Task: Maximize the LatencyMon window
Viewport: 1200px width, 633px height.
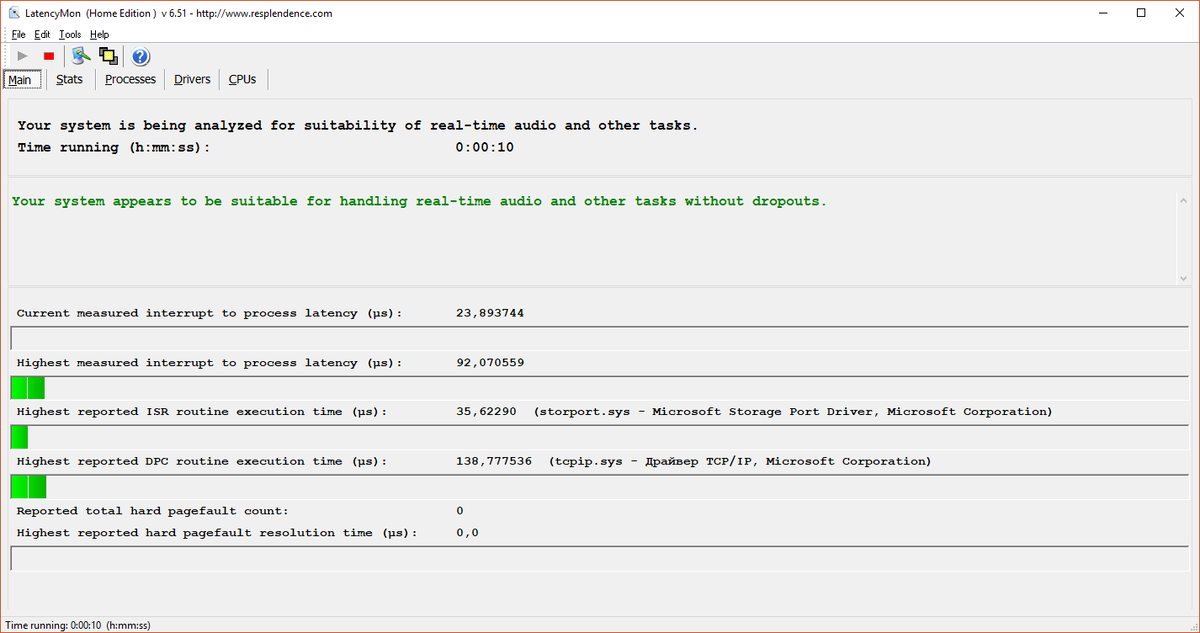Action: tap(1141, 13)
